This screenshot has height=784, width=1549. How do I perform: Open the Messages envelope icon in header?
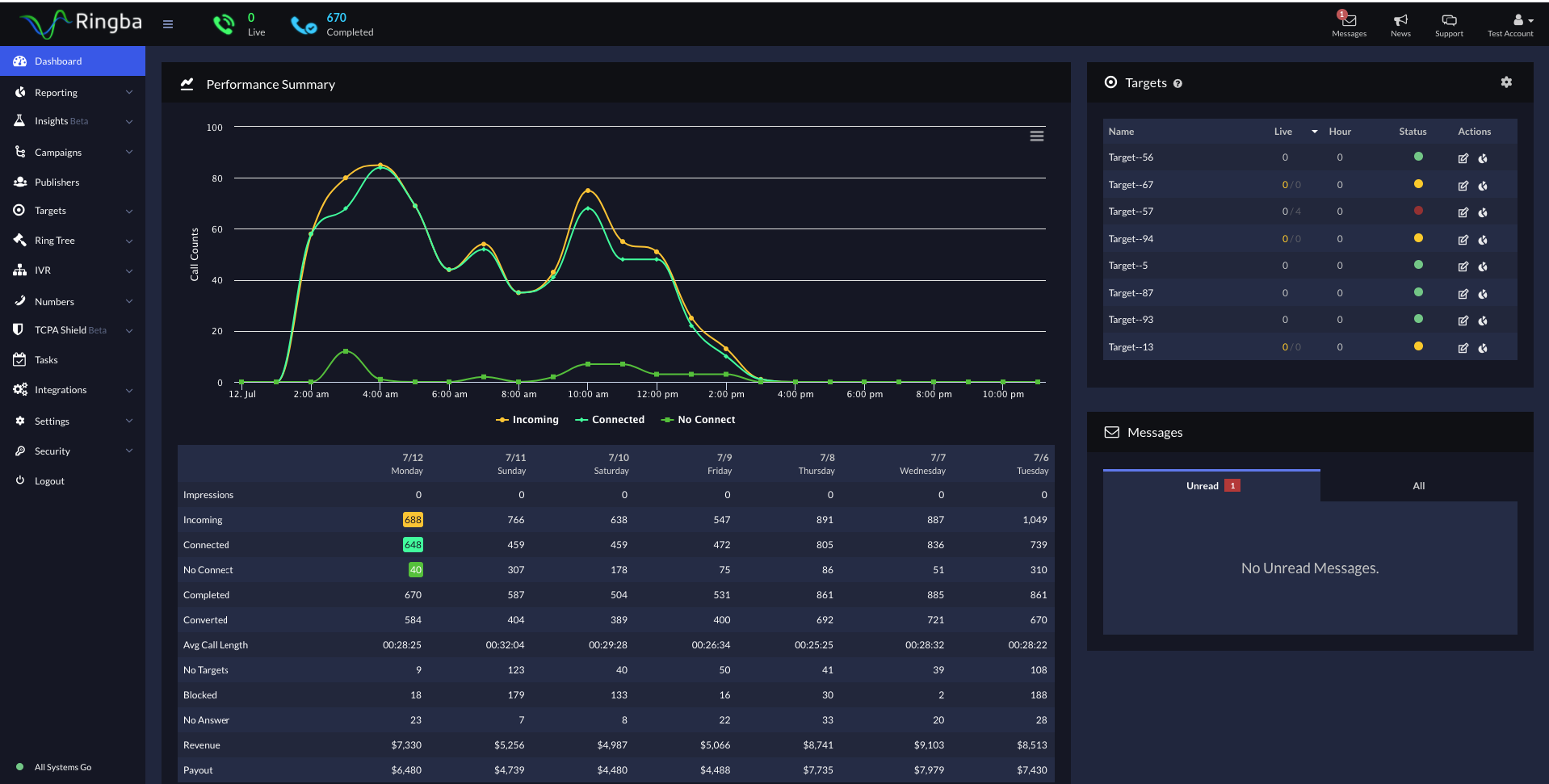[1349, 20]
